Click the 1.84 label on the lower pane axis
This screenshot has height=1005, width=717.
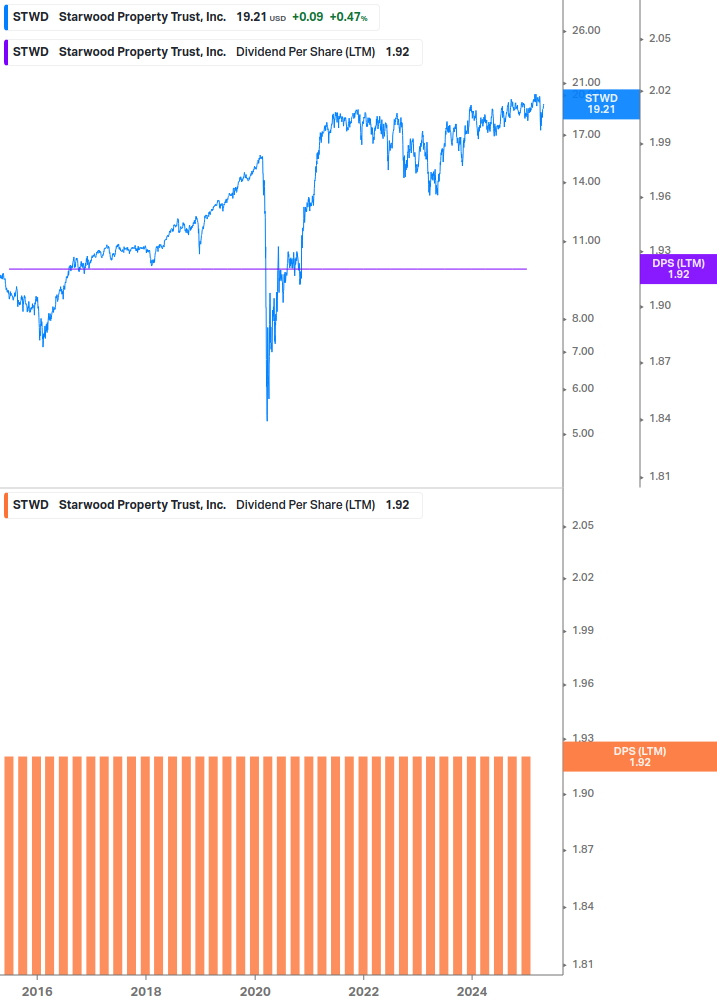(583, 906)
